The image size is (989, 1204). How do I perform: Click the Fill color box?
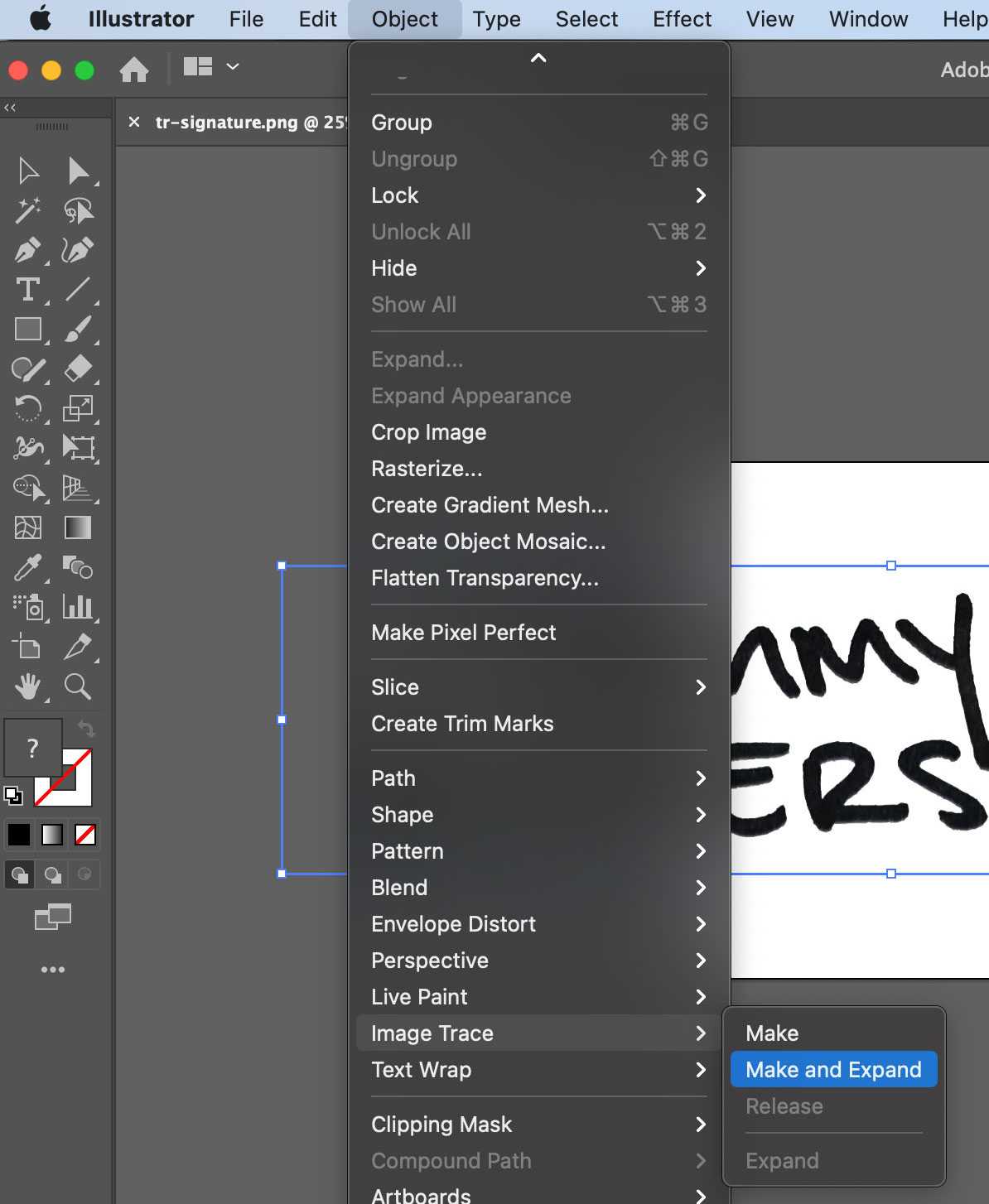click(x=33, y=748)
